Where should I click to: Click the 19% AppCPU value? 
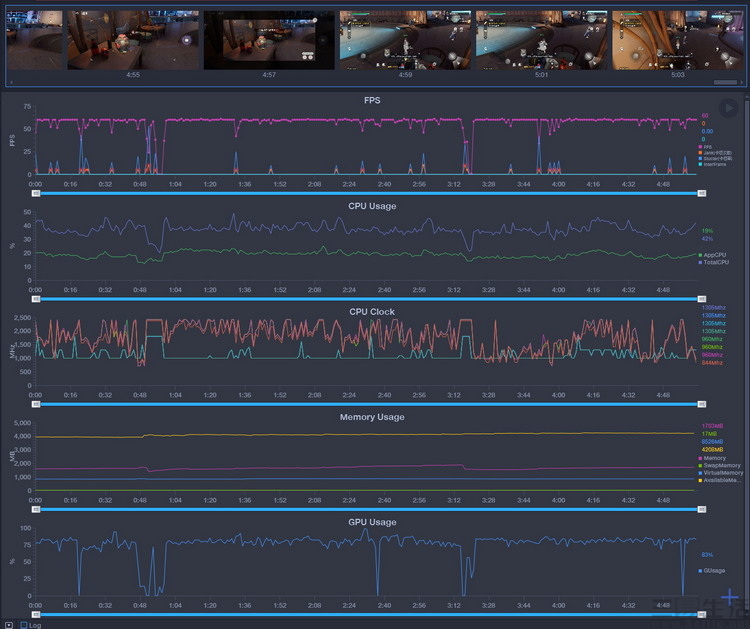point(707,231)
